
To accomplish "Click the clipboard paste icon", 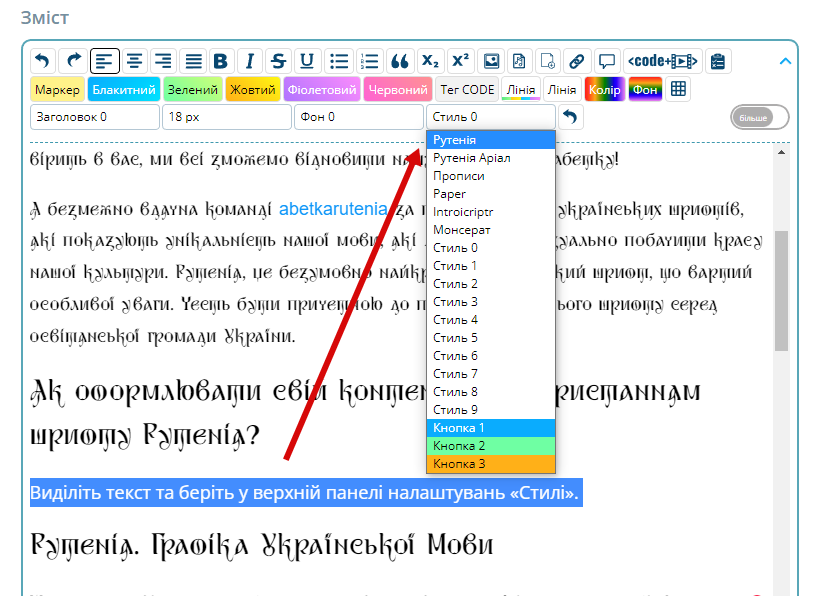I will 718,61.
